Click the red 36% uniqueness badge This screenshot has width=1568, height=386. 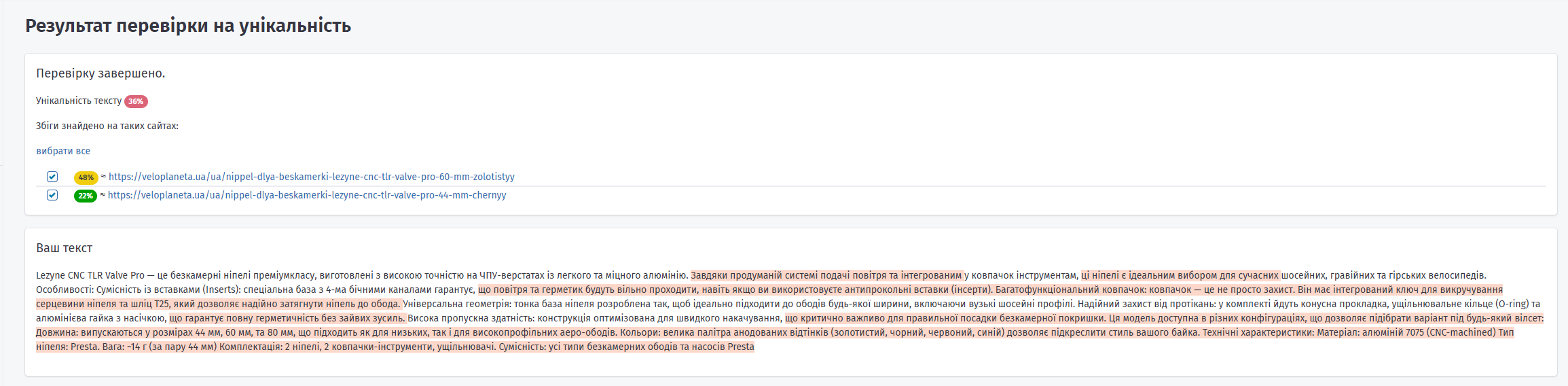[x=136, y=101]
